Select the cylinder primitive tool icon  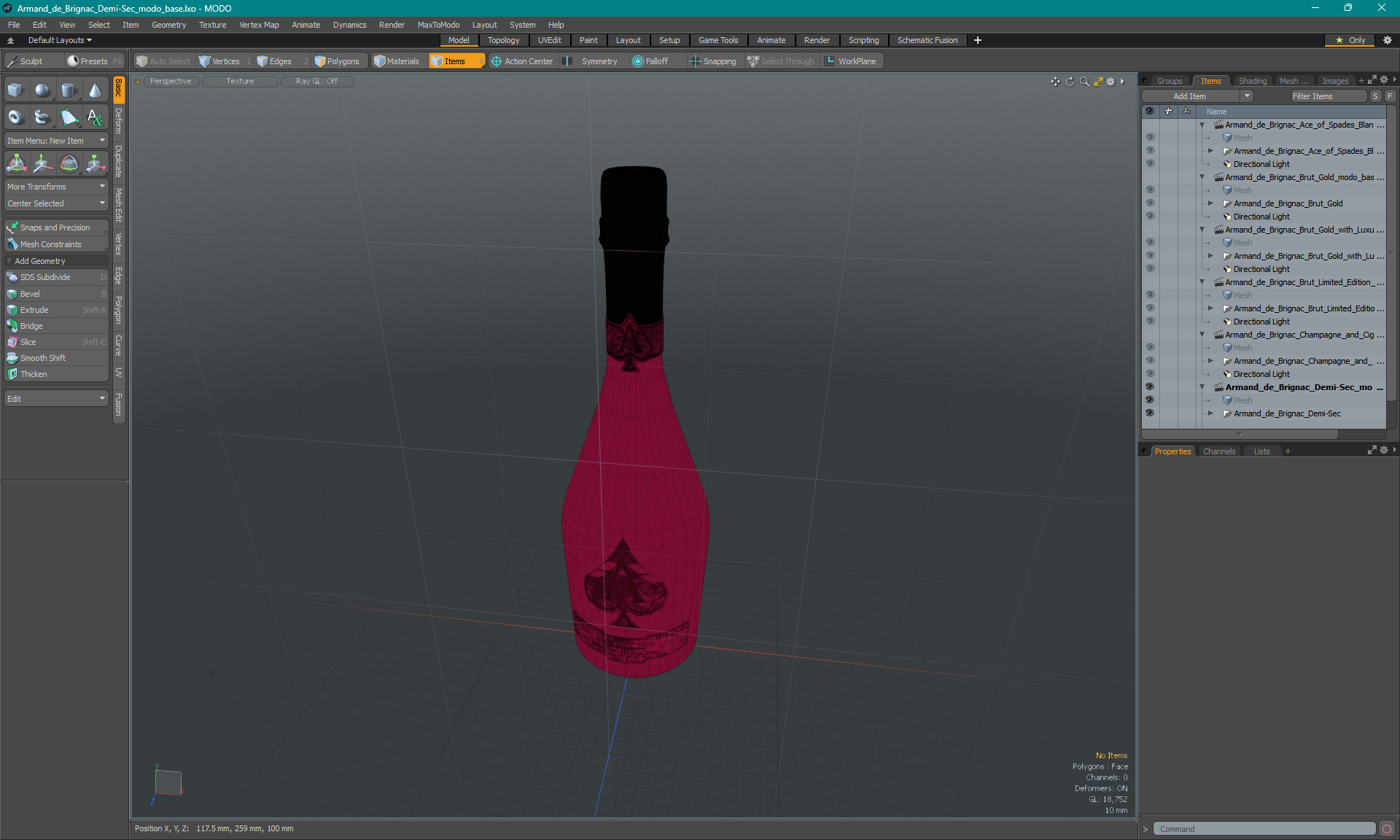pyautogui.click(x=69, y=90)
